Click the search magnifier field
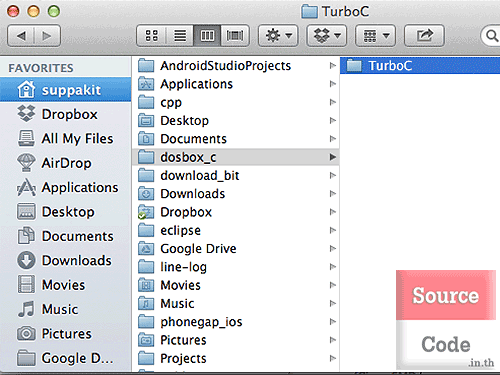This screenshot has height=375, width=500. pyautogui.click(x=491, y=35)
